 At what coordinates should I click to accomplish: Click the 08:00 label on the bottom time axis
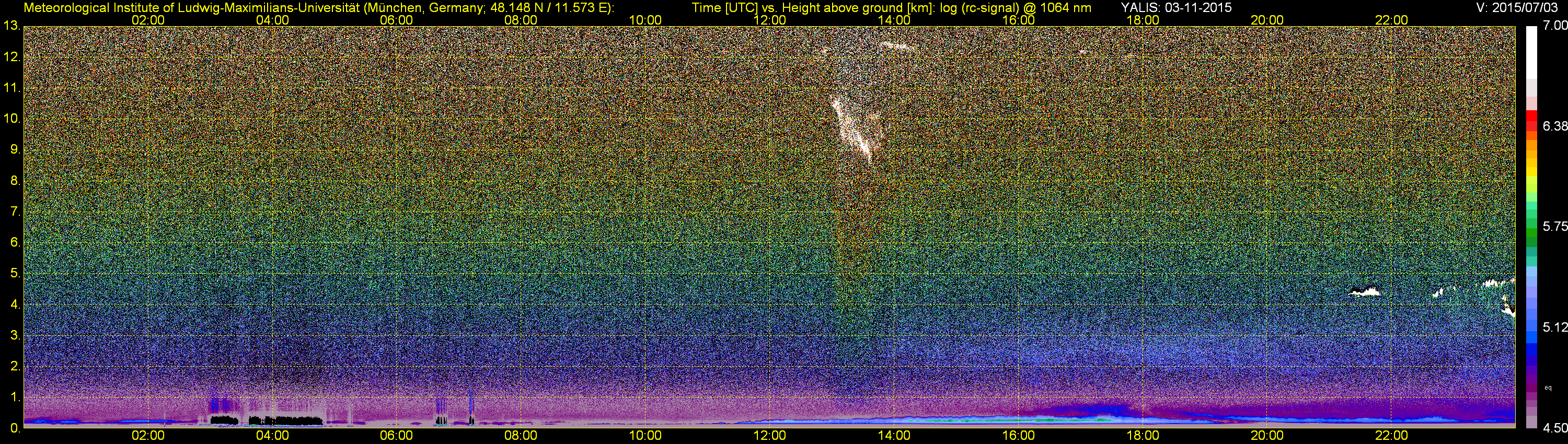pos(521,436)
